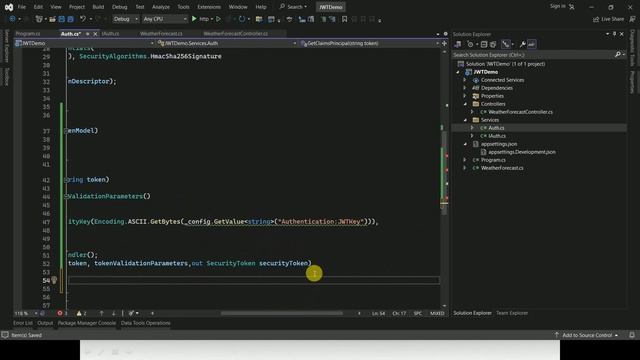Open the Analyze menu
This screenshot has width=640, height=360.
161,7
